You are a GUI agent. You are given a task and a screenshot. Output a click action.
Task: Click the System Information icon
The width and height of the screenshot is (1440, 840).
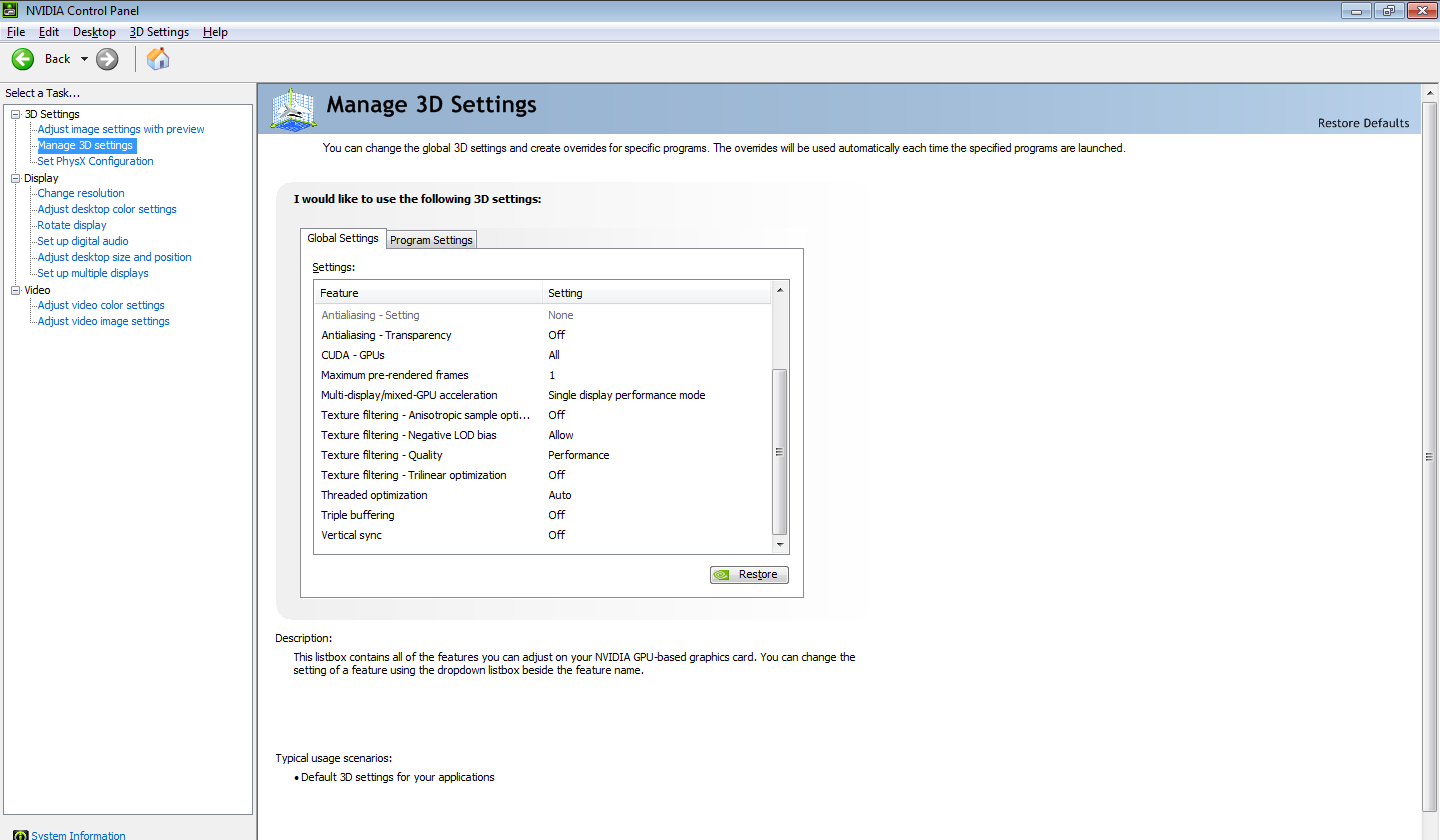(x=20, y=835)
